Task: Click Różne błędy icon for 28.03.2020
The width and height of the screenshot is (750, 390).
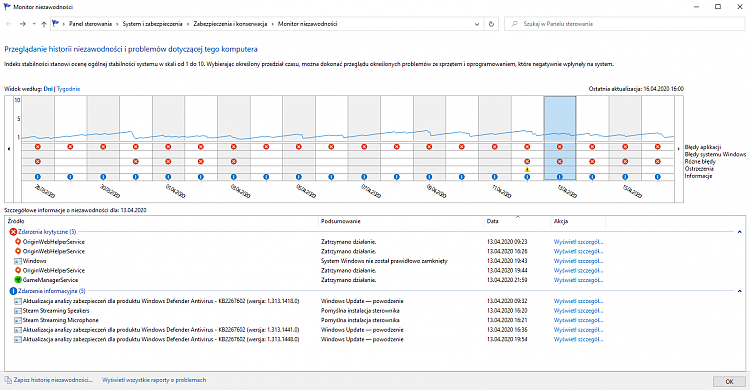Action: (x=38, y=162)
